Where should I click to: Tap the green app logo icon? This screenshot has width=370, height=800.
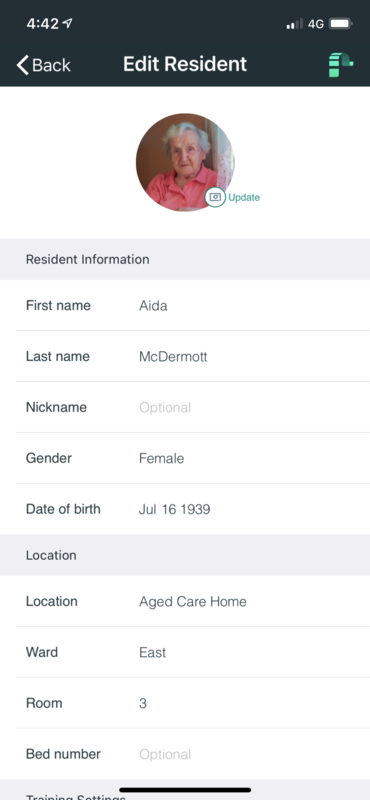tap(340, 65)
